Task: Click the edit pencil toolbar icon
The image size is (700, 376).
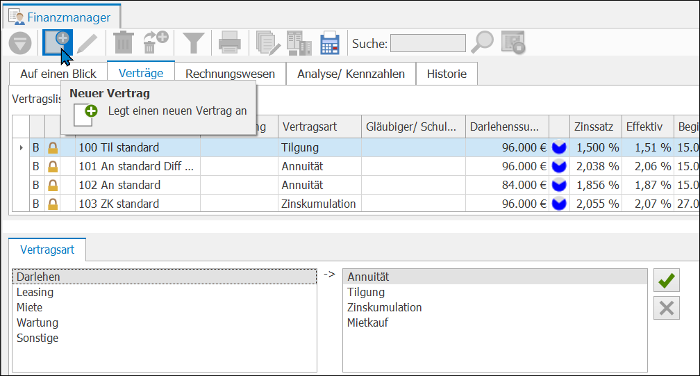Action: (87, 44)
